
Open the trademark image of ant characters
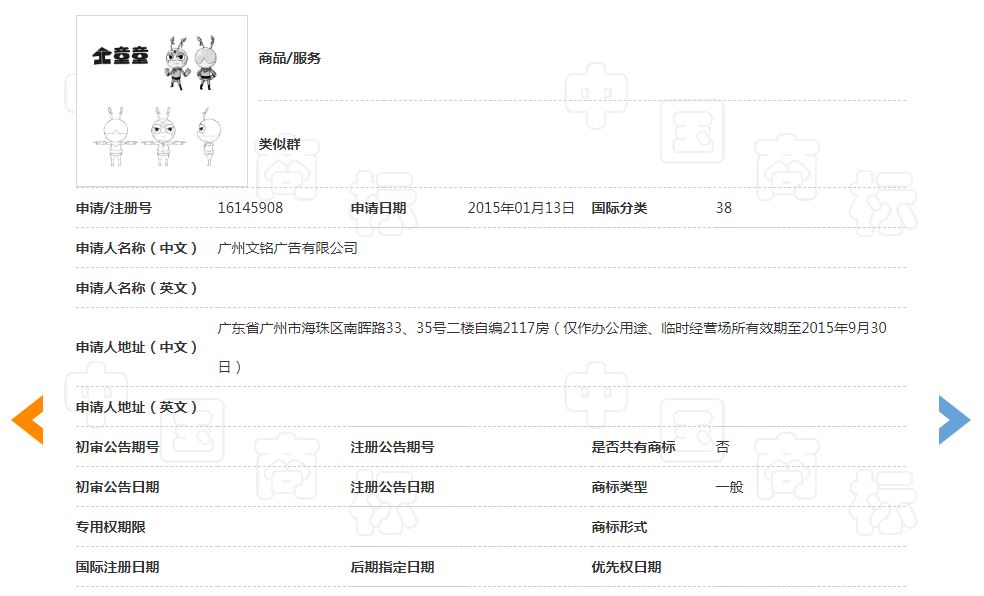tap(161, 100)
